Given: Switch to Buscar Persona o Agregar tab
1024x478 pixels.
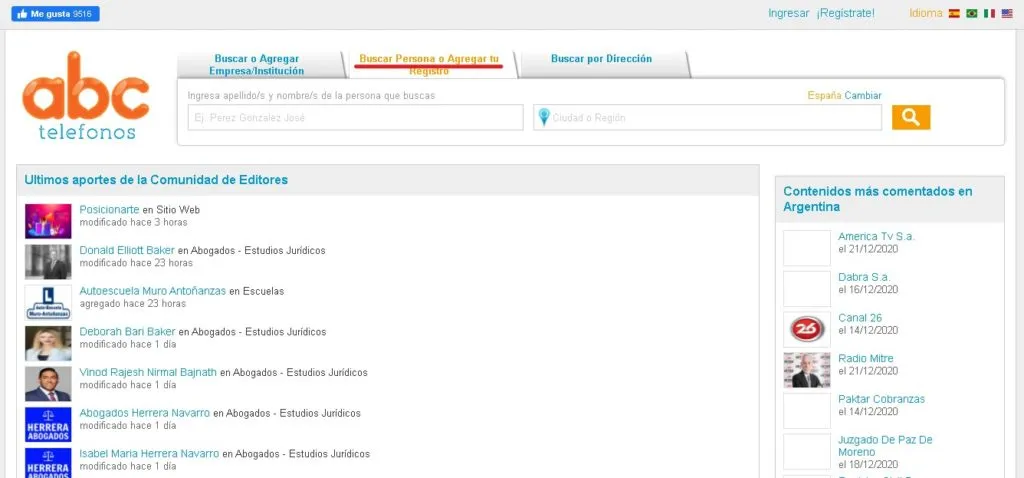Looking at the screenshot, I should tap(429, 65).
